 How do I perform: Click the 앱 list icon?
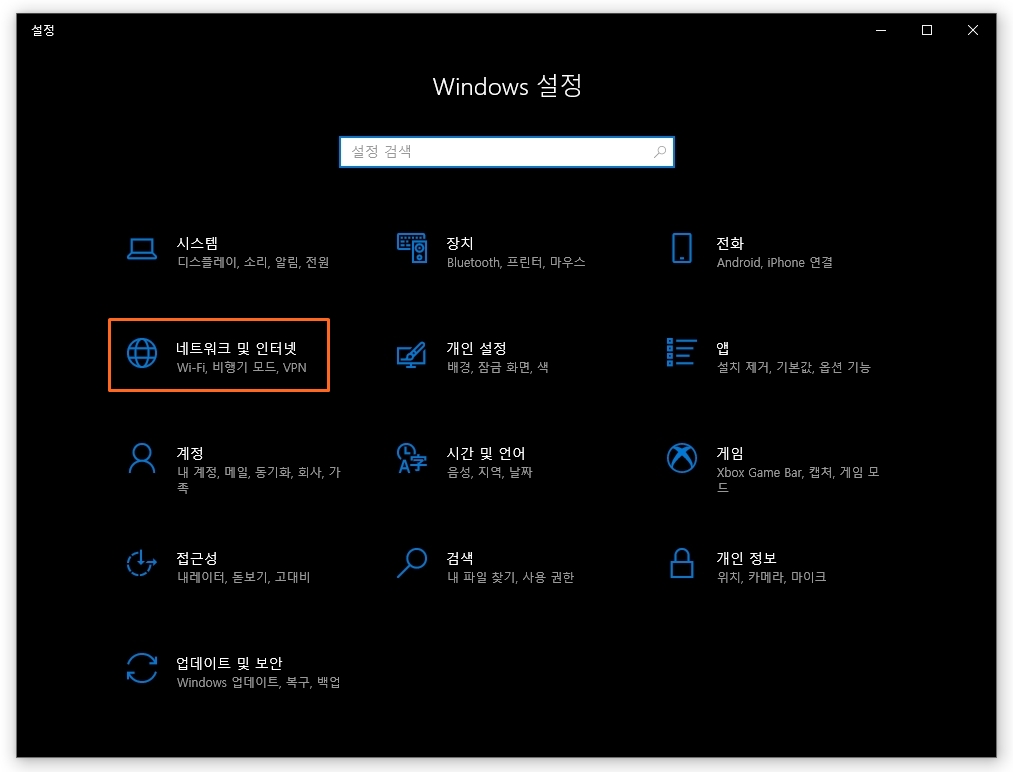pos(682,352)
